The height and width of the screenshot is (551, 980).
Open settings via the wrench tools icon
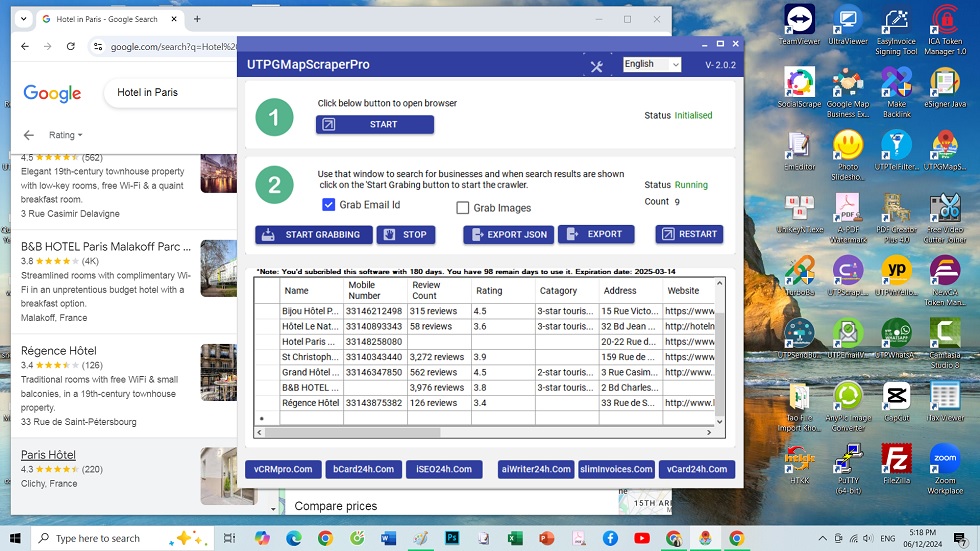click(x=597, y=66)
